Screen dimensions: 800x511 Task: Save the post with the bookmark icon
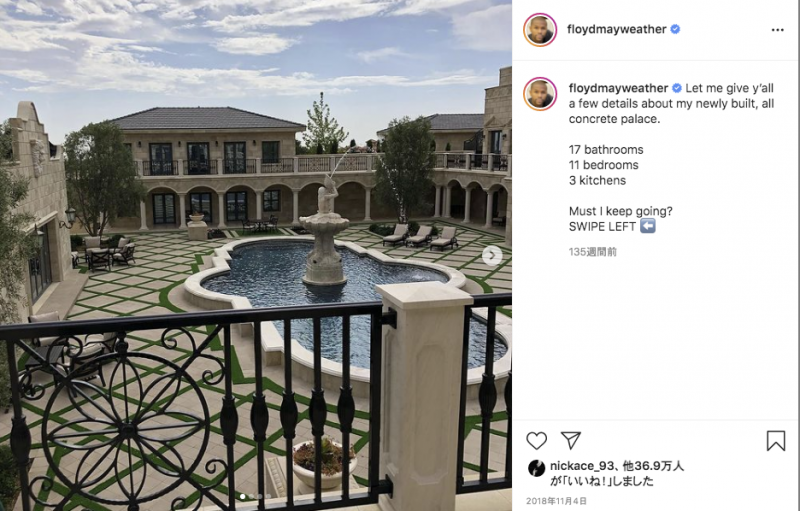[776, 441]
